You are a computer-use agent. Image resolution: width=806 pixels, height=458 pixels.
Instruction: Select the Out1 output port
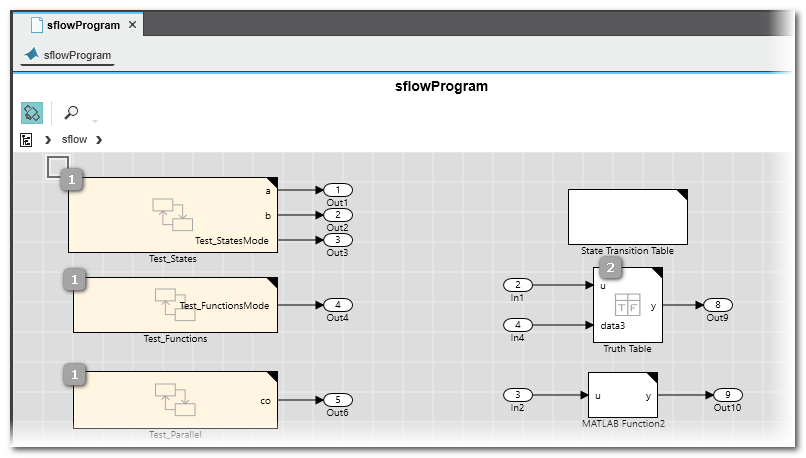(337, 189)
